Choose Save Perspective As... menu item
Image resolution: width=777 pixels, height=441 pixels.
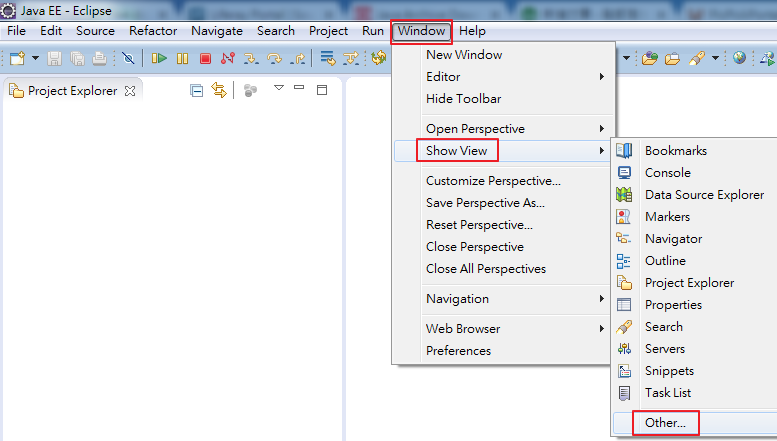coord(503,203)
